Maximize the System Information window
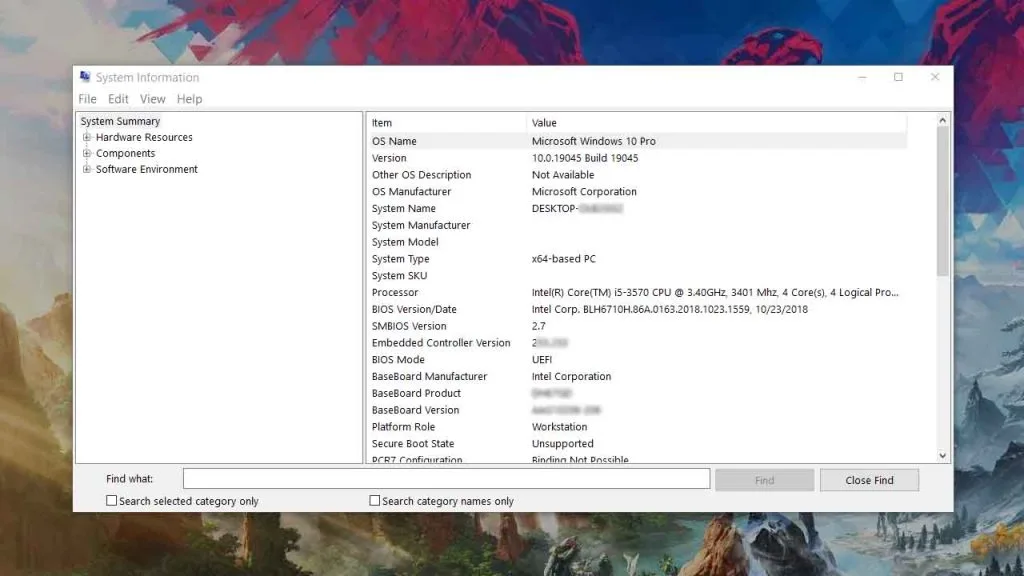This screenshot has height=576, width=1024. pyautogui.click(x=899, y=77)
